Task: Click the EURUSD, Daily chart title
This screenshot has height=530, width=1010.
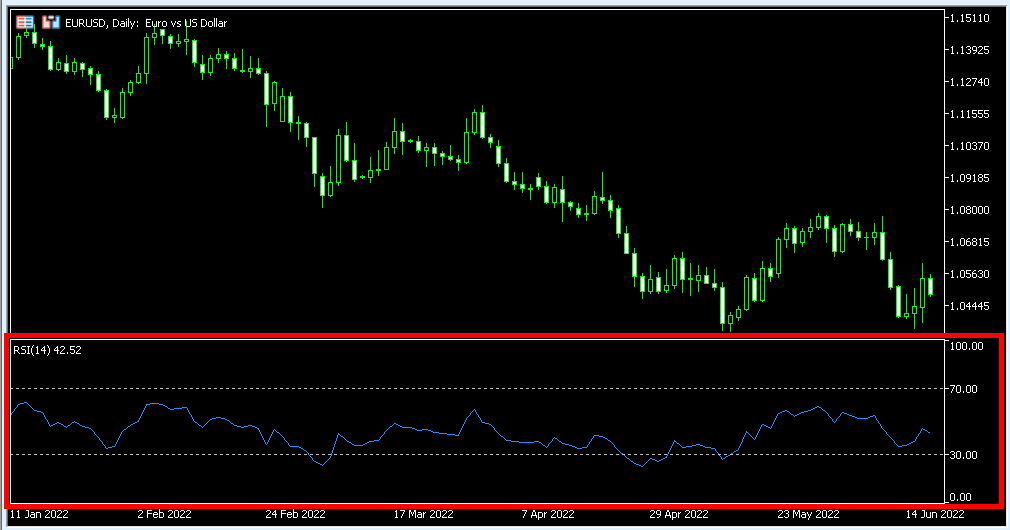Action: coord(146,23)
